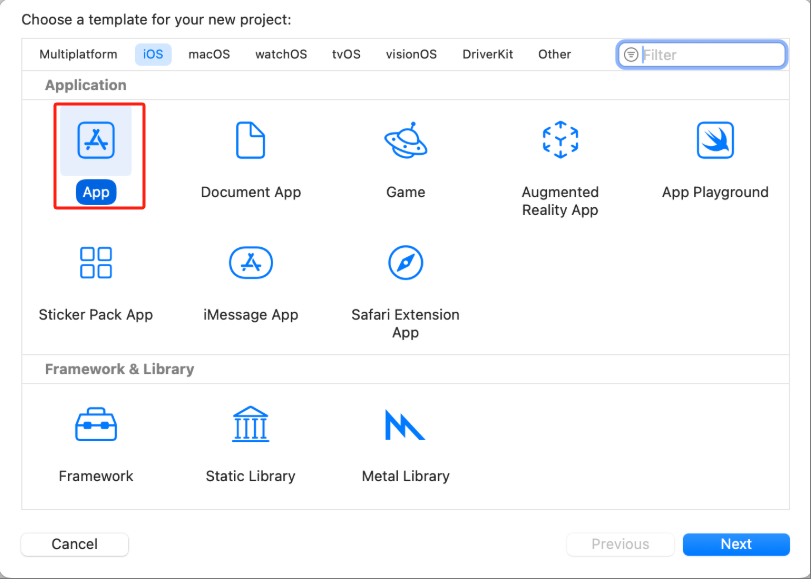Click the "Sticker Pack App" label
This screenshot has height=579, width=811.
[96, 315]
